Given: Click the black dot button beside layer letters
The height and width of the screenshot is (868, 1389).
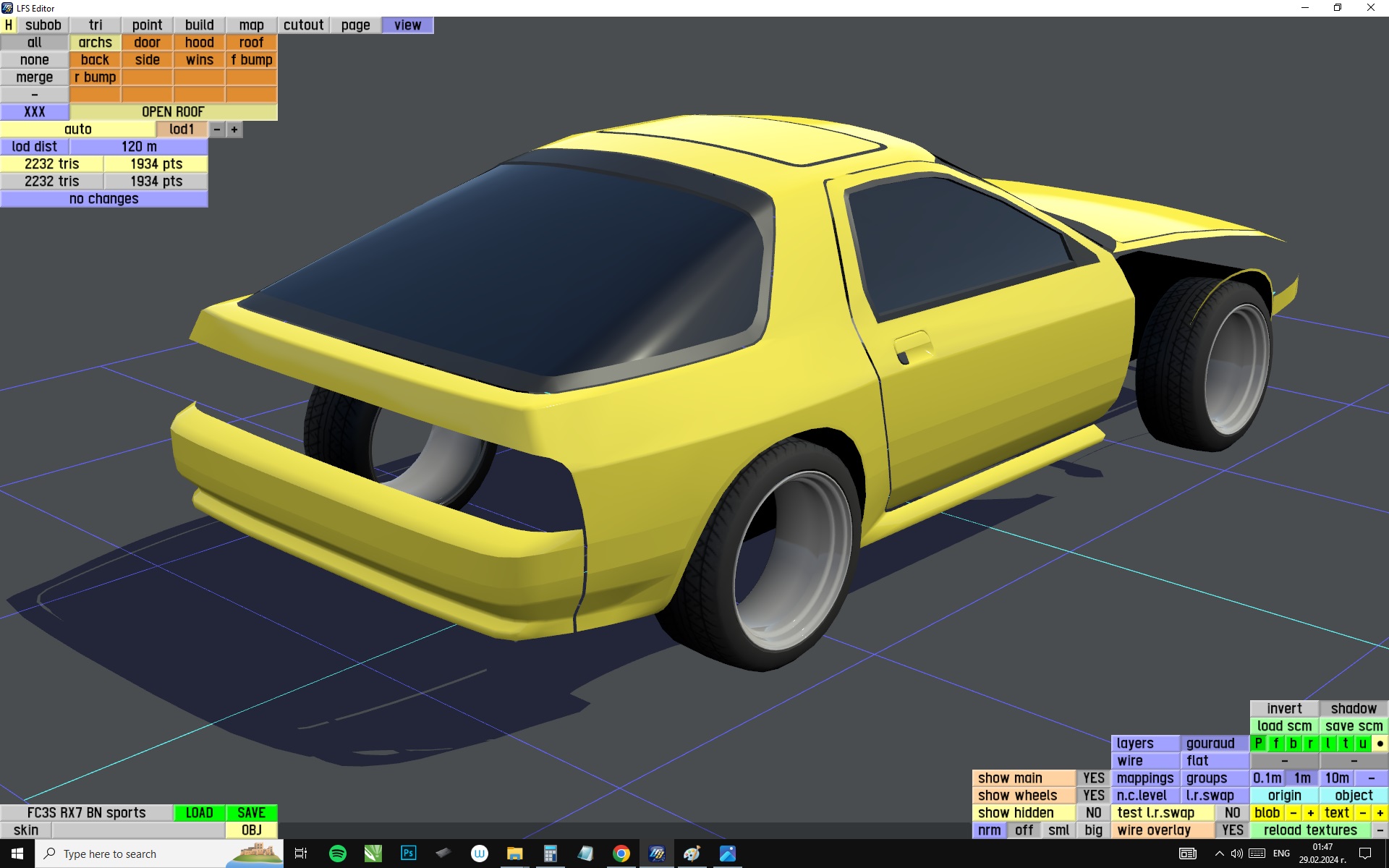Looking at the screenshot, I should tap(1380, 744).
